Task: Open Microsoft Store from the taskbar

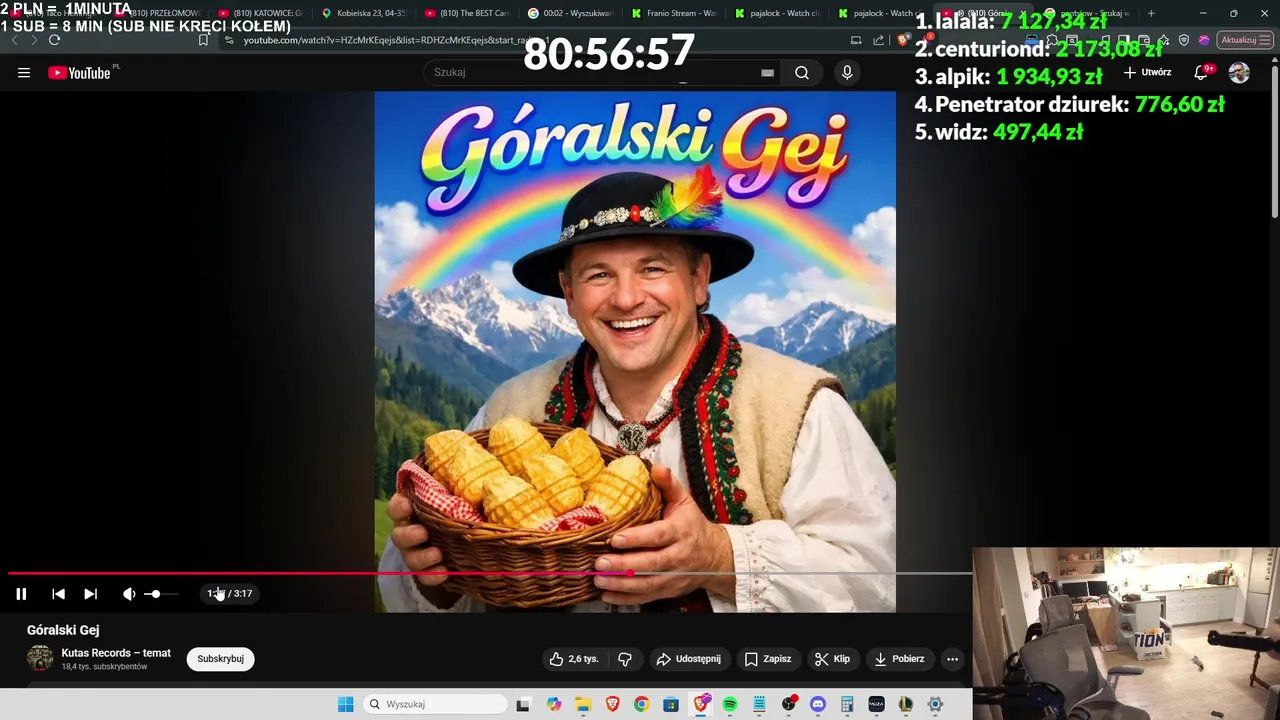Action: [671, 704]
